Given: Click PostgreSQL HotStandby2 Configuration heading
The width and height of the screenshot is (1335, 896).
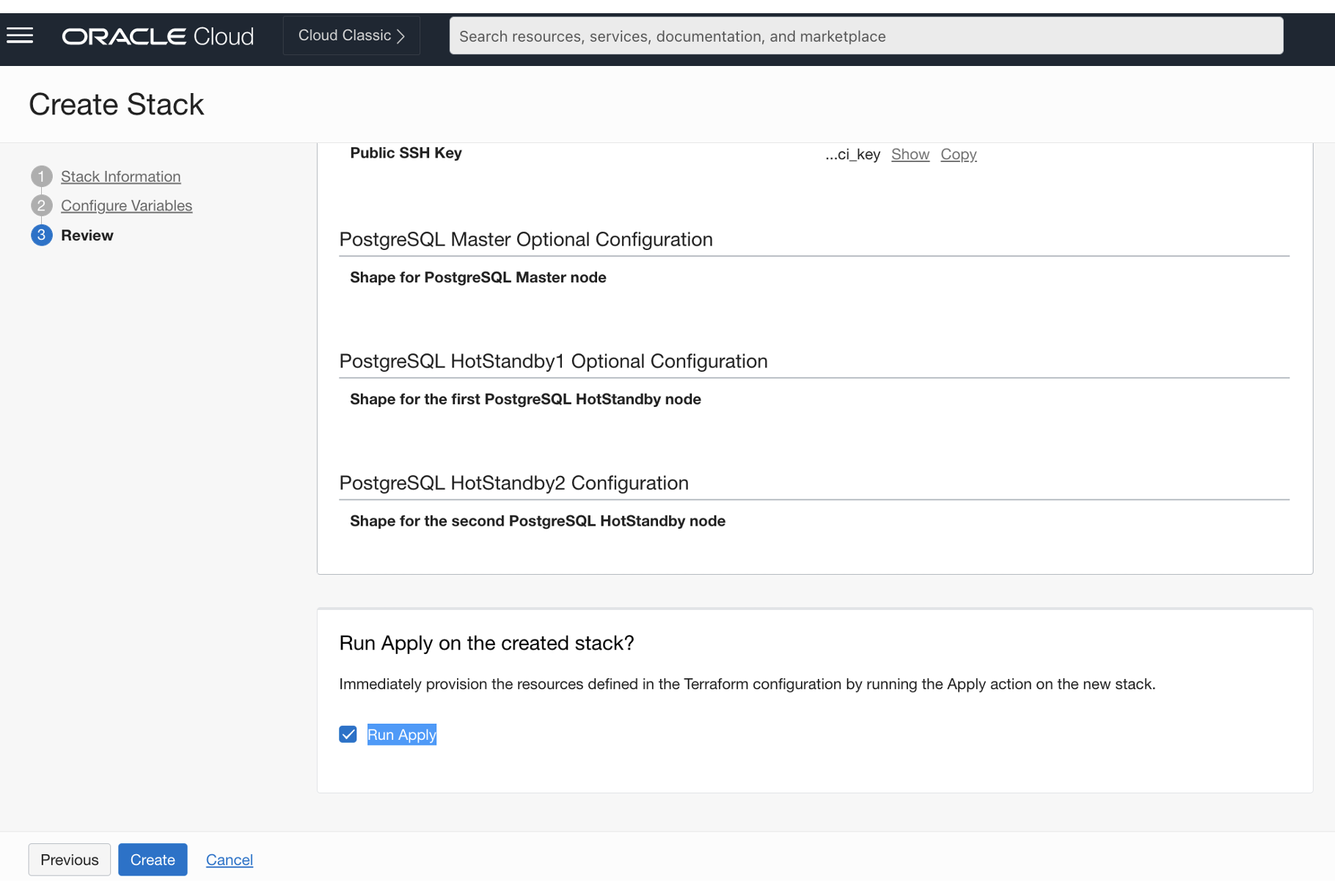Looking at the screenshot, I should coord(513,482).
